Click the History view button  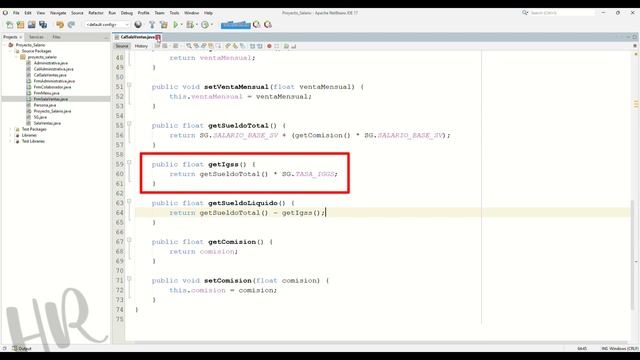(x=141, y=46)
